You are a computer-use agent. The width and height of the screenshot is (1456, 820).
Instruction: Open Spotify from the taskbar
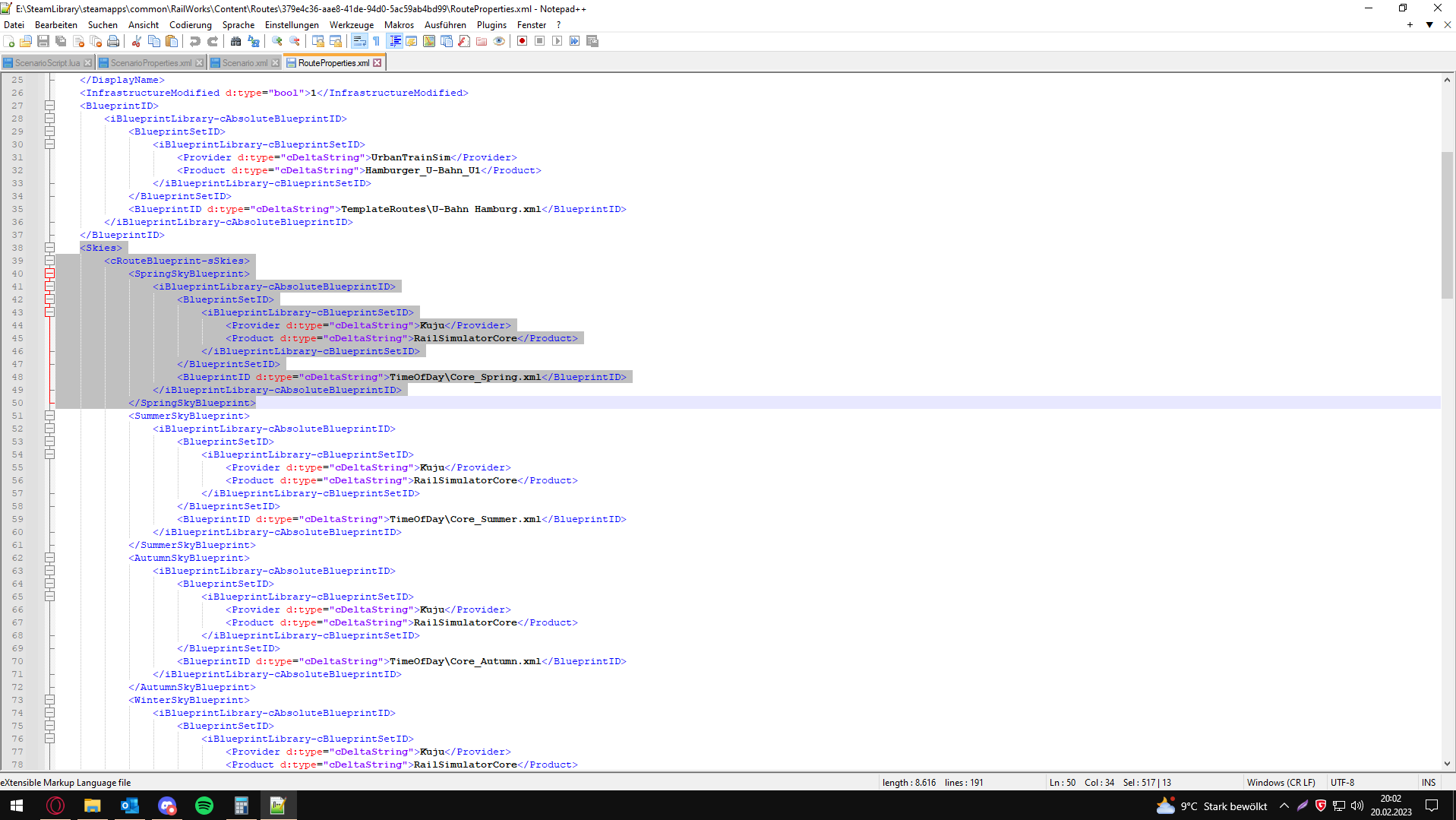[x=204, y=806]
